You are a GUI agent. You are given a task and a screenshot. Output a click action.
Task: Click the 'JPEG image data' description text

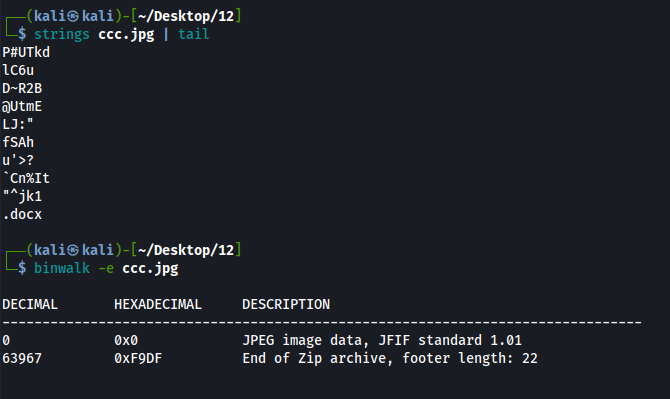click(303, 340)
